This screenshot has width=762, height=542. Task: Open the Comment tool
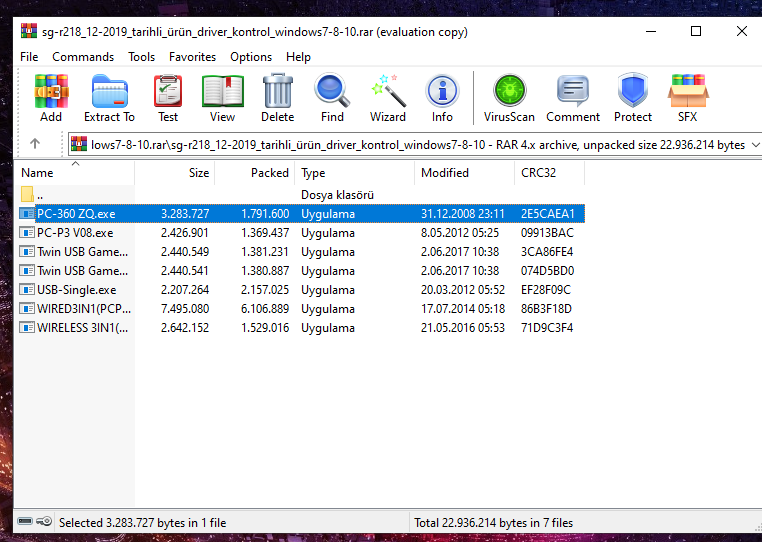[573, 91]
